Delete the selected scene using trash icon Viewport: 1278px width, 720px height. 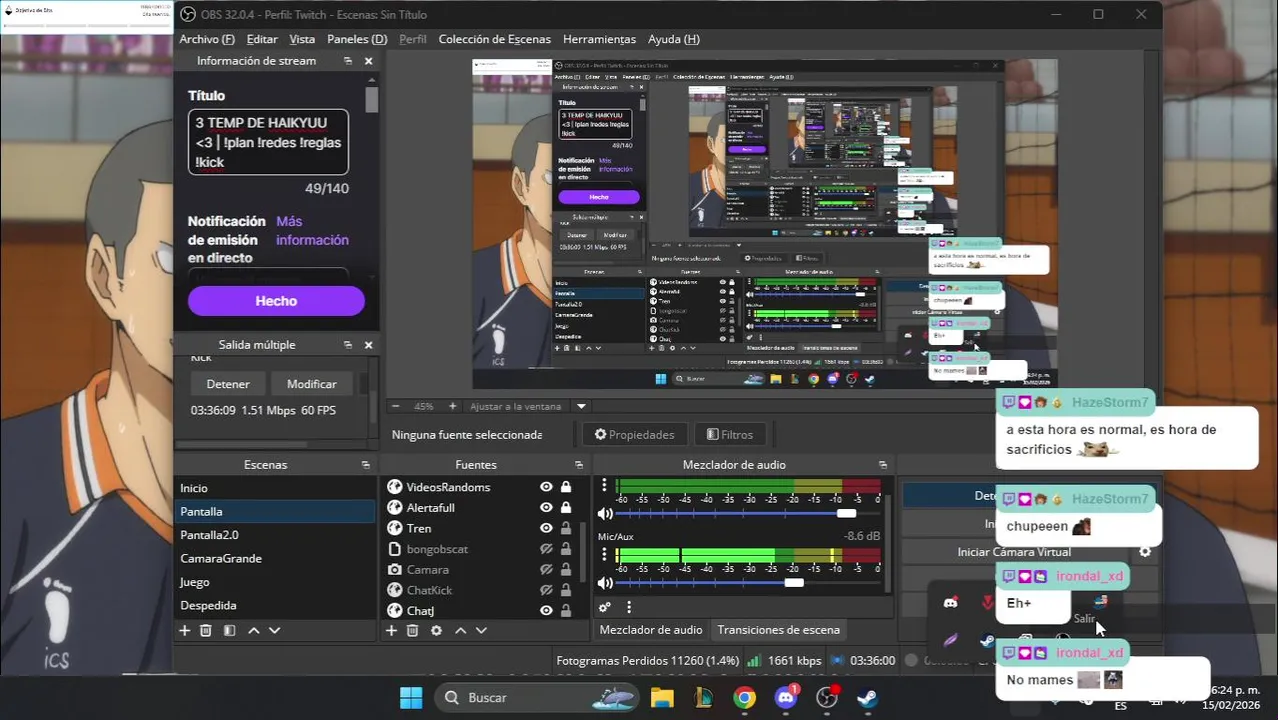pos(206,631)
